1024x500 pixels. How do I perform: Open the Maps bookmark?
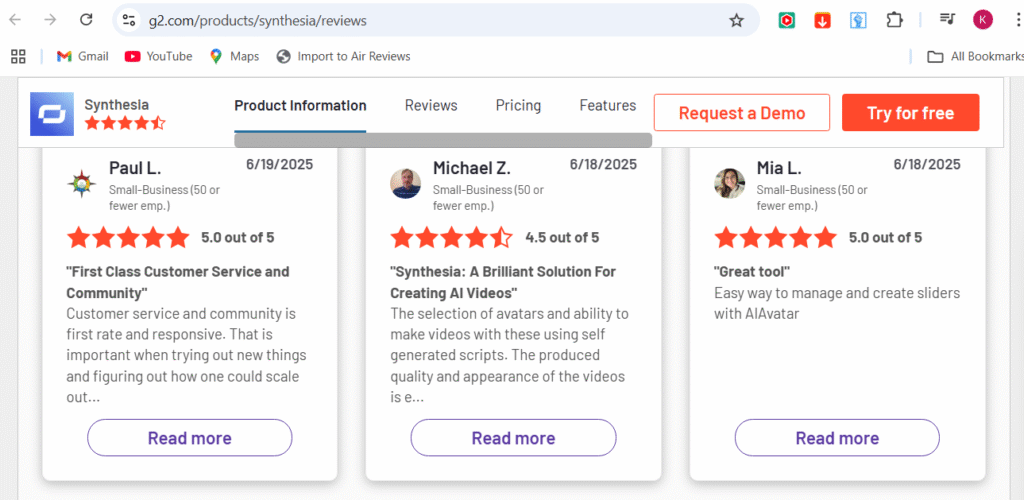234,56
